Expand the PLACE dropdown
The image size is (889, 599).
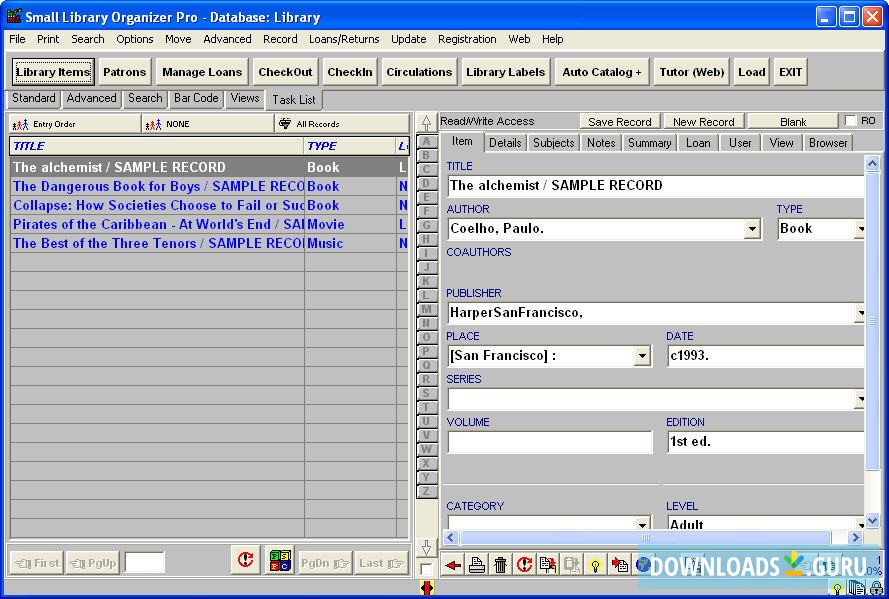(x=642, y=357)
